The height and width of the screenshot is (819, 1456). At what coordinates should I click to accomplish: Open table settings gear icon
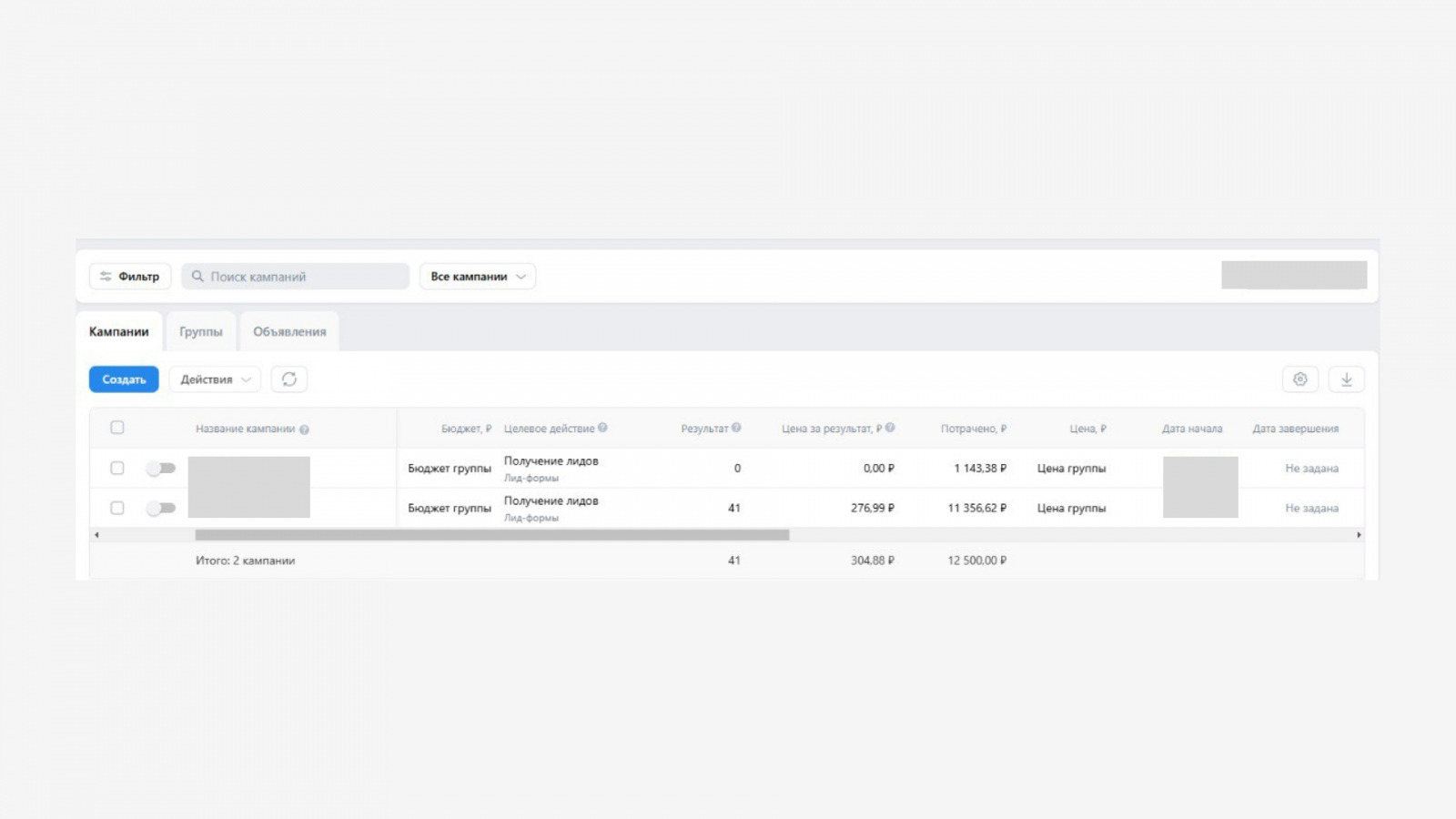click(1299, 379)
